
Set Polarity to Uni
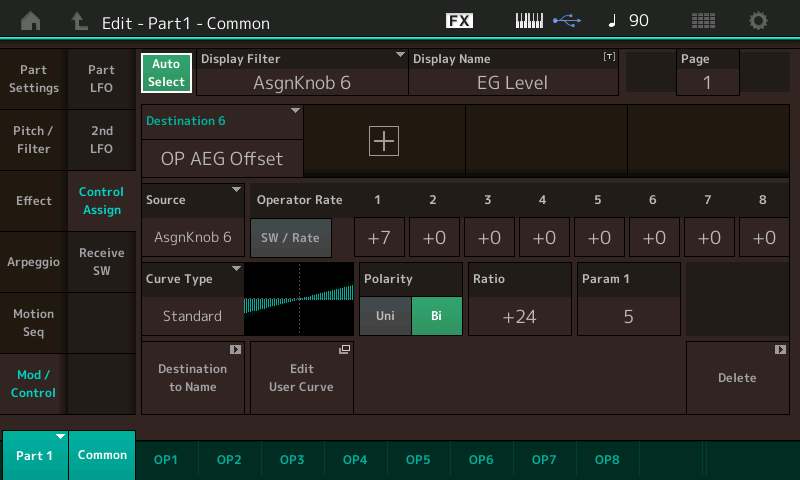[385, 315]
